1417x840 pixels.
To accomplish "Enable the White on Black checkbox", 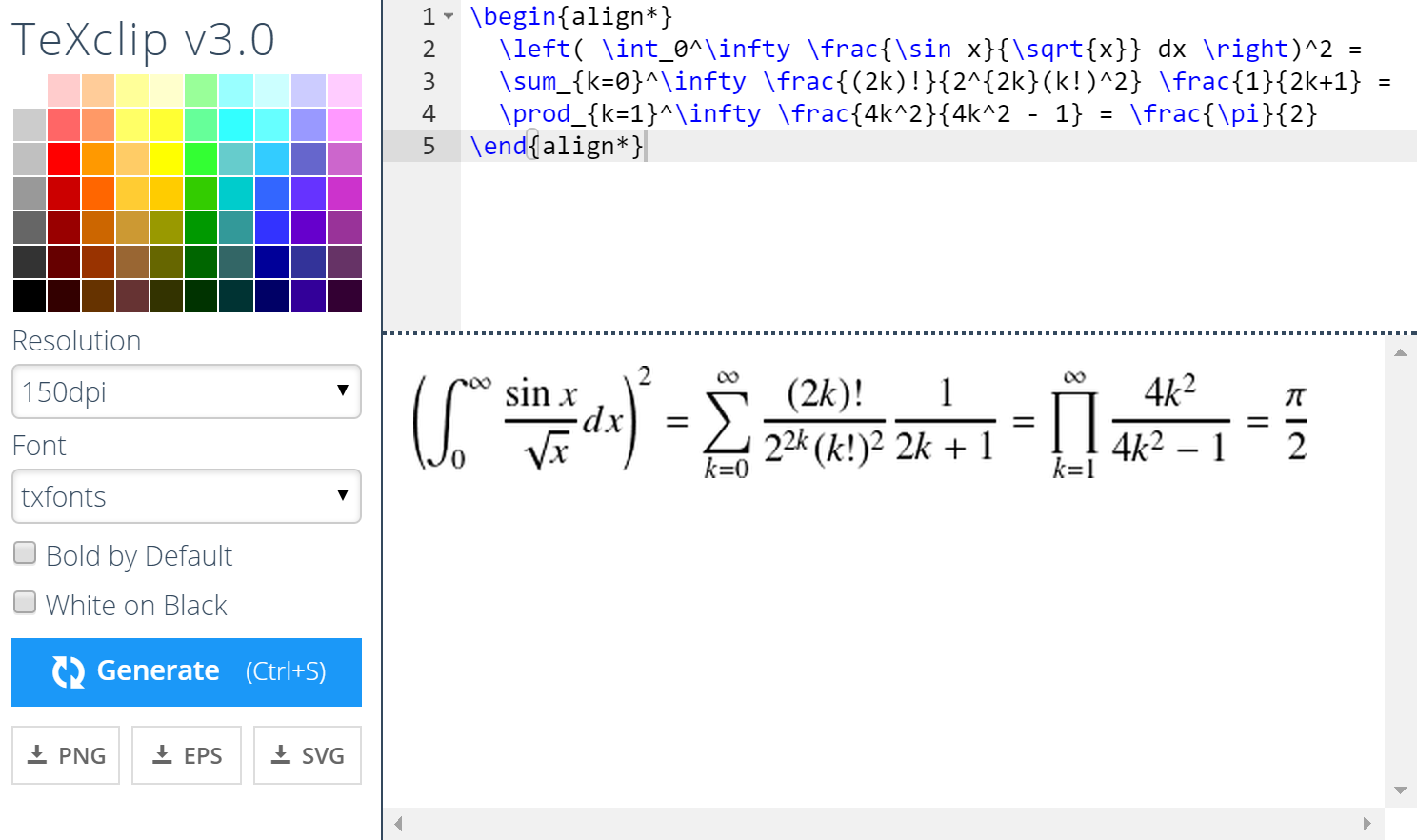I will coord(25,603).
